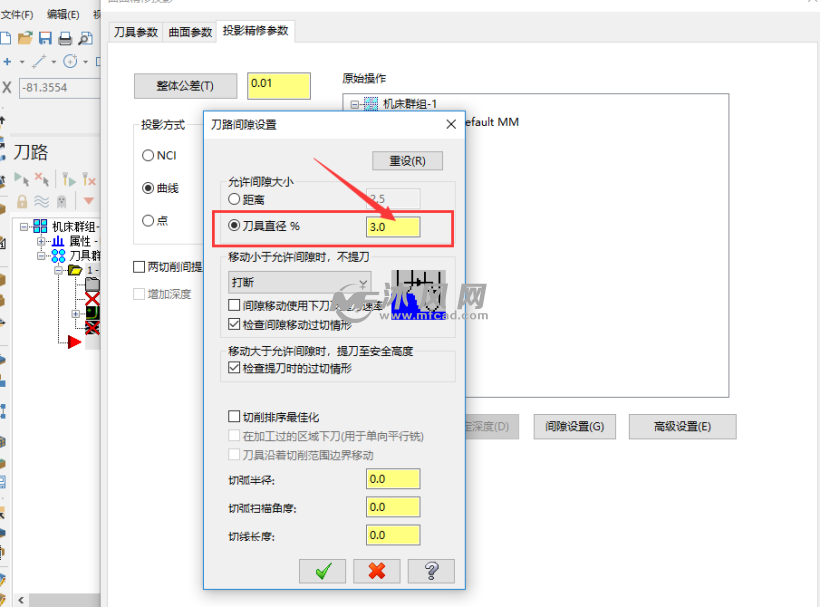The image size is (820, 607).
Task: Click the machine group icon in tree
Action: click(40, 226)
